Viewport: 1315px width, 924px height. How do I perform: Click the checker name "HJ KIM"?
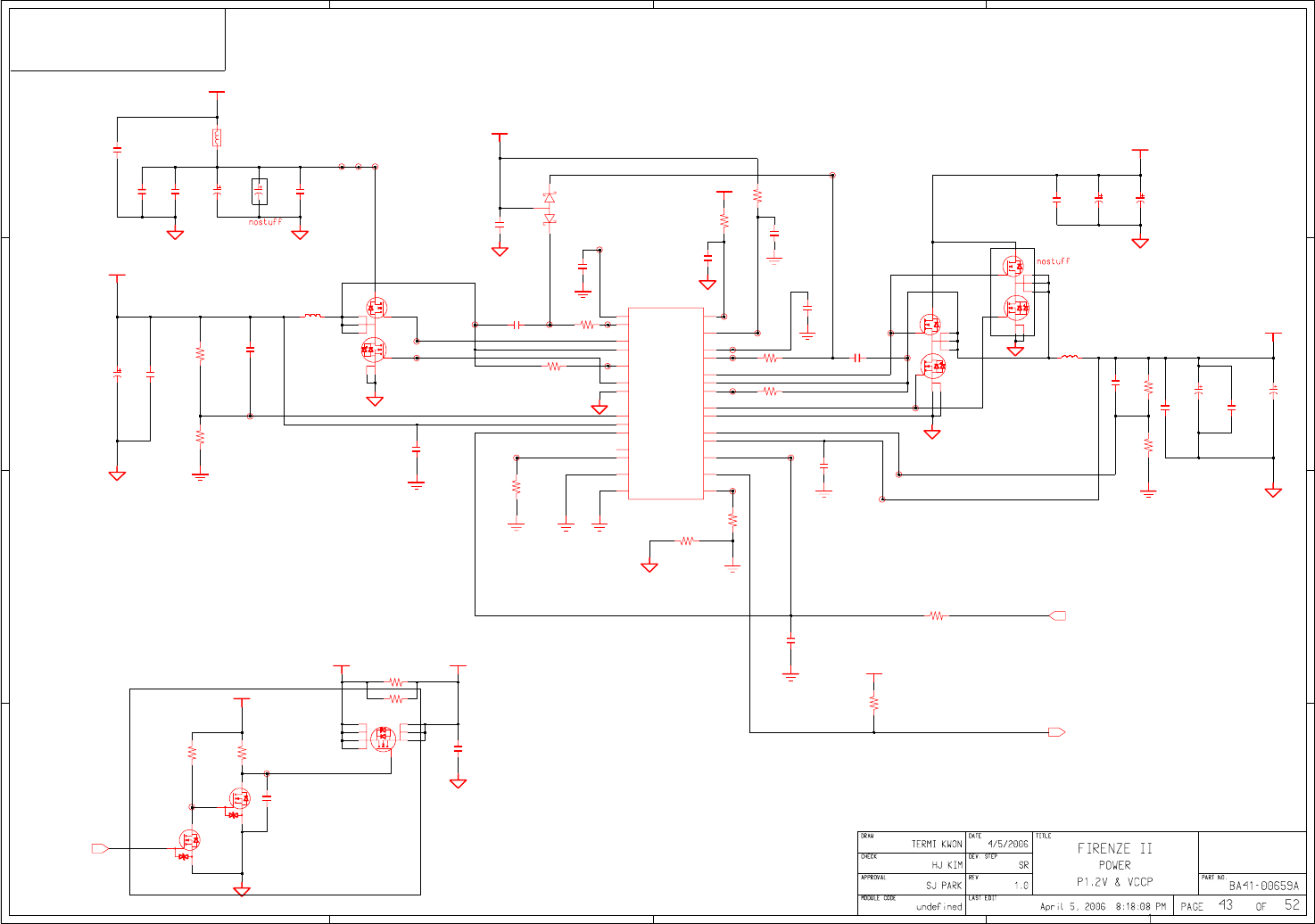(x=947, y=865)
